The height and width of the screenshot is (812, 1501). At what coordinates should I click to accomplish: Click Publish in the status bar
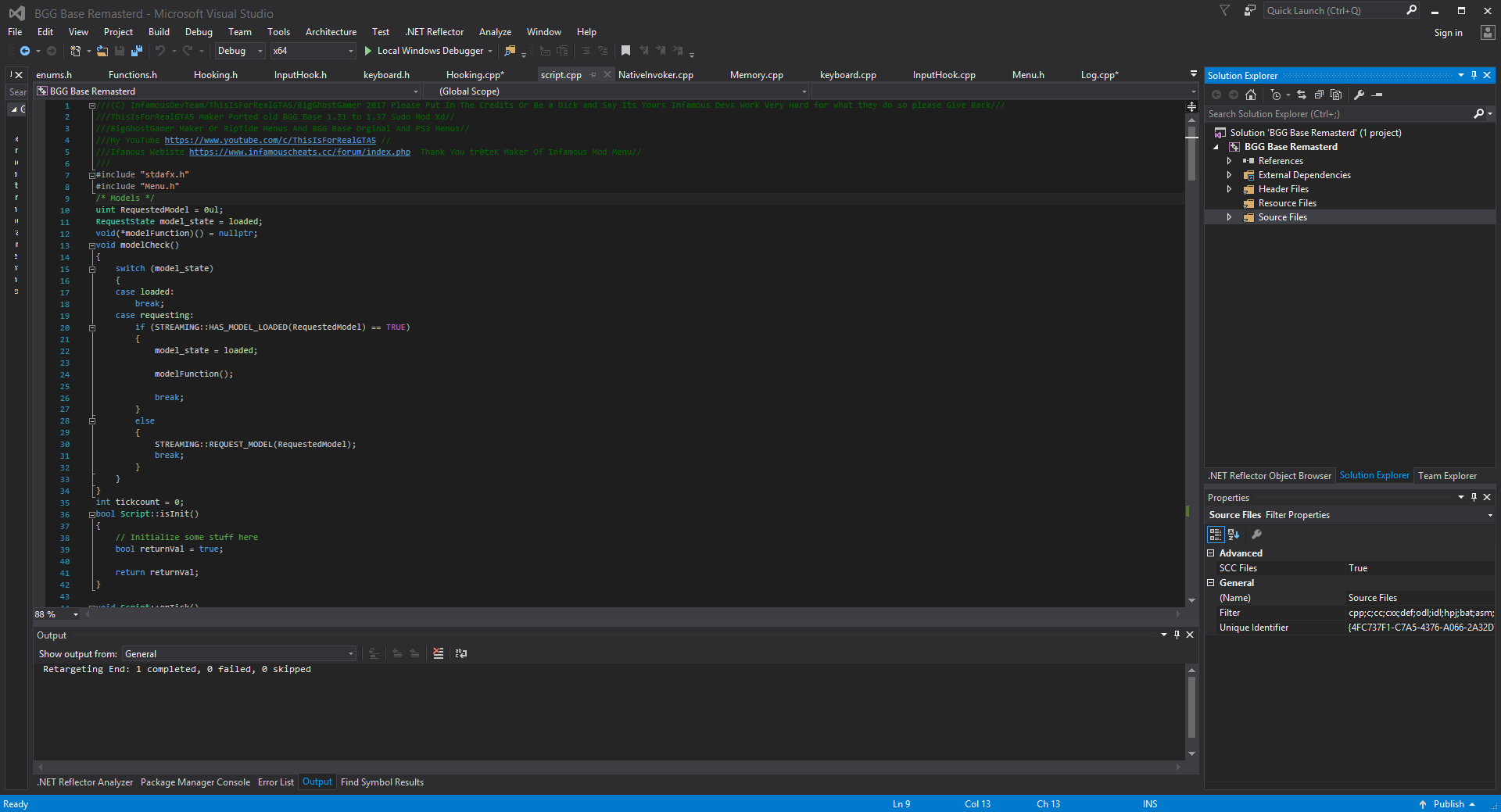coord(1448,803)
